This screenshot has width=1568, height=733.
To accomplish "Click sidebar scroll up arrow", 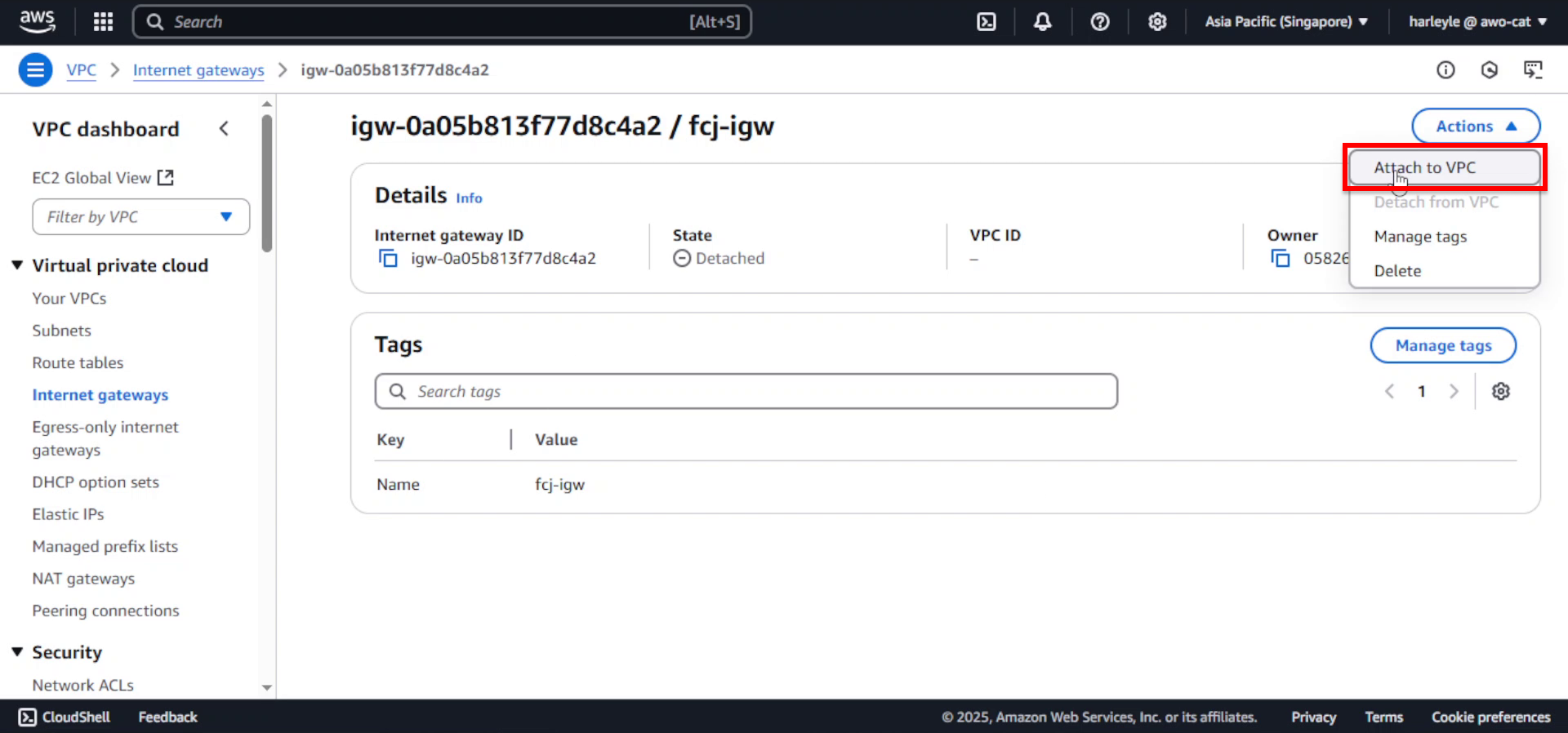I will point(267,104).
